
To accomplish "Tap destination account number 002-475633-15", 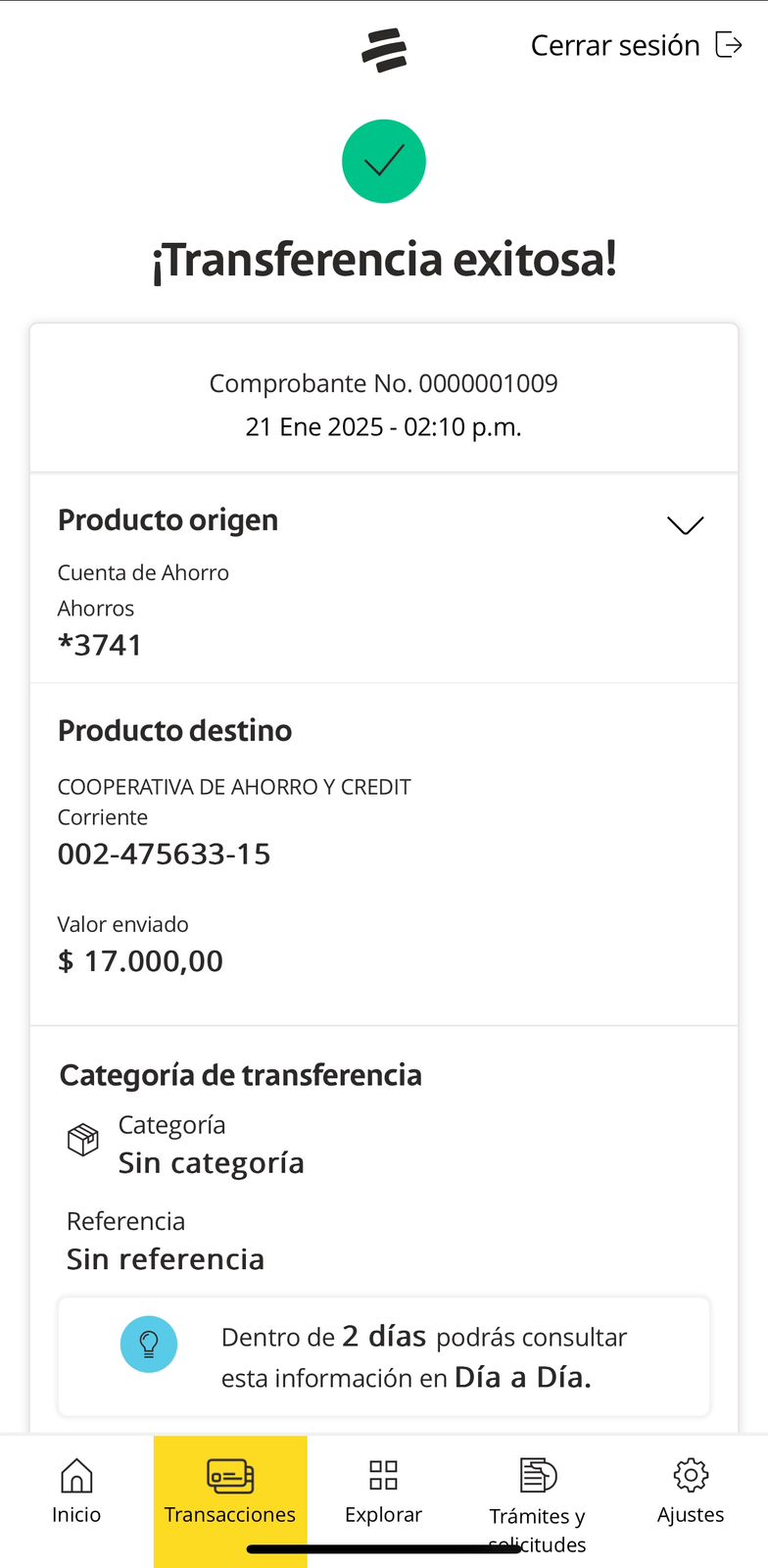I will point(164,855).
